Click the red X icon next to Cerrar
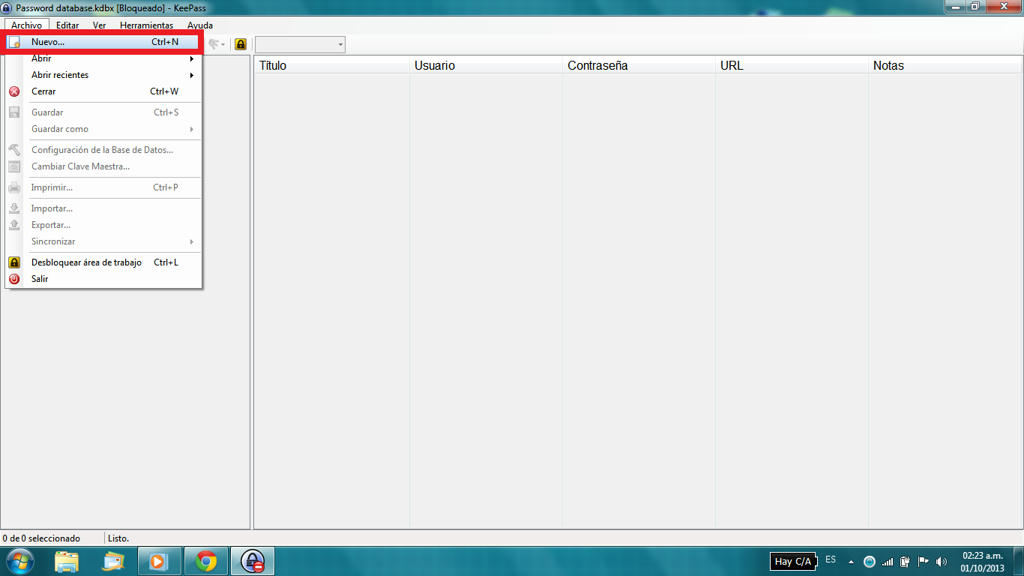 [14, 91]
